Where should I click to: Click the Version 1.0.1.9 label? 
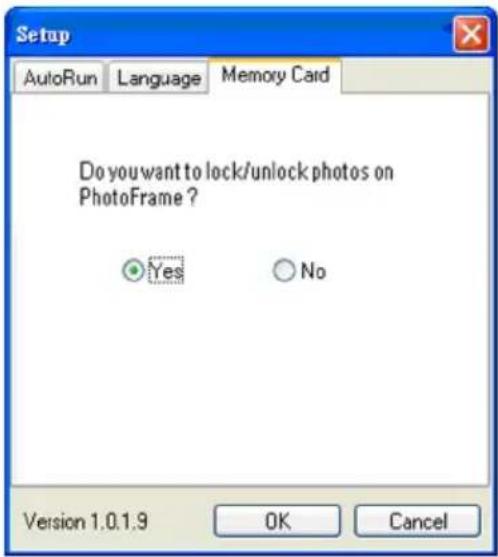pyautogui.click(x=85, y=521)
